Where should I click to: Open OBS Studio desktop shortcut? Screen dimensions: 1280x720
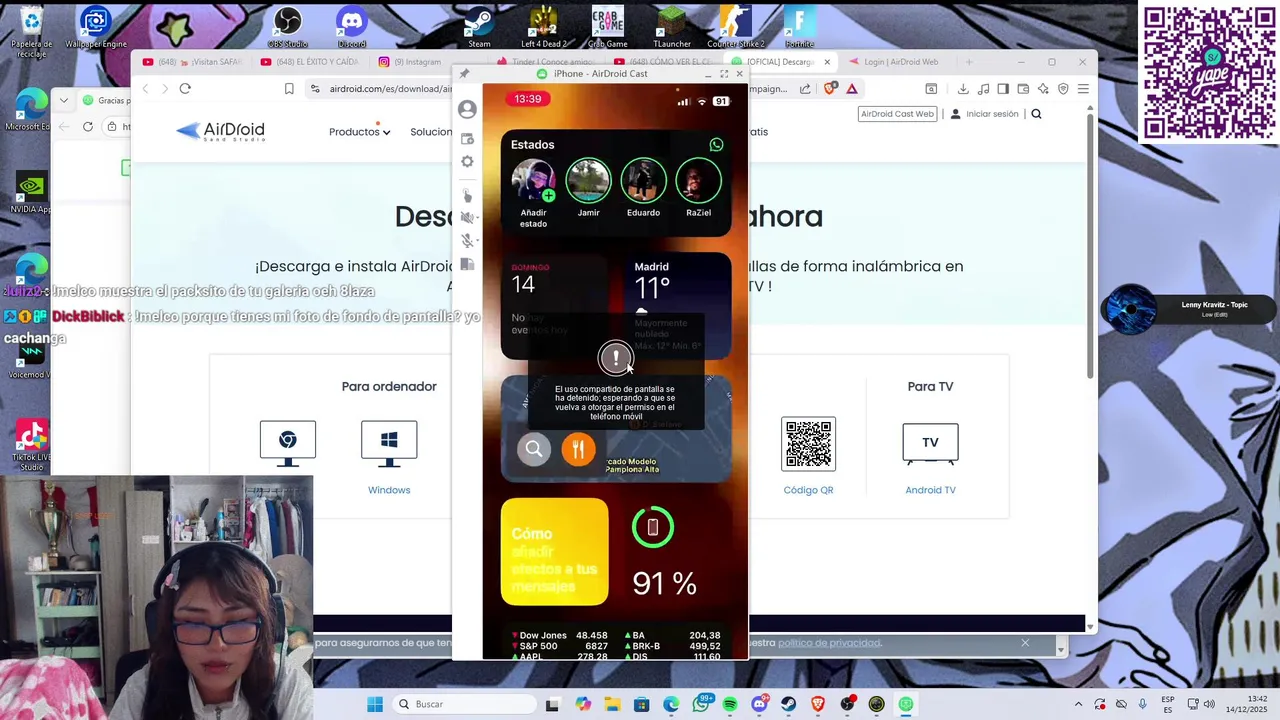click(x=288, y=27)
